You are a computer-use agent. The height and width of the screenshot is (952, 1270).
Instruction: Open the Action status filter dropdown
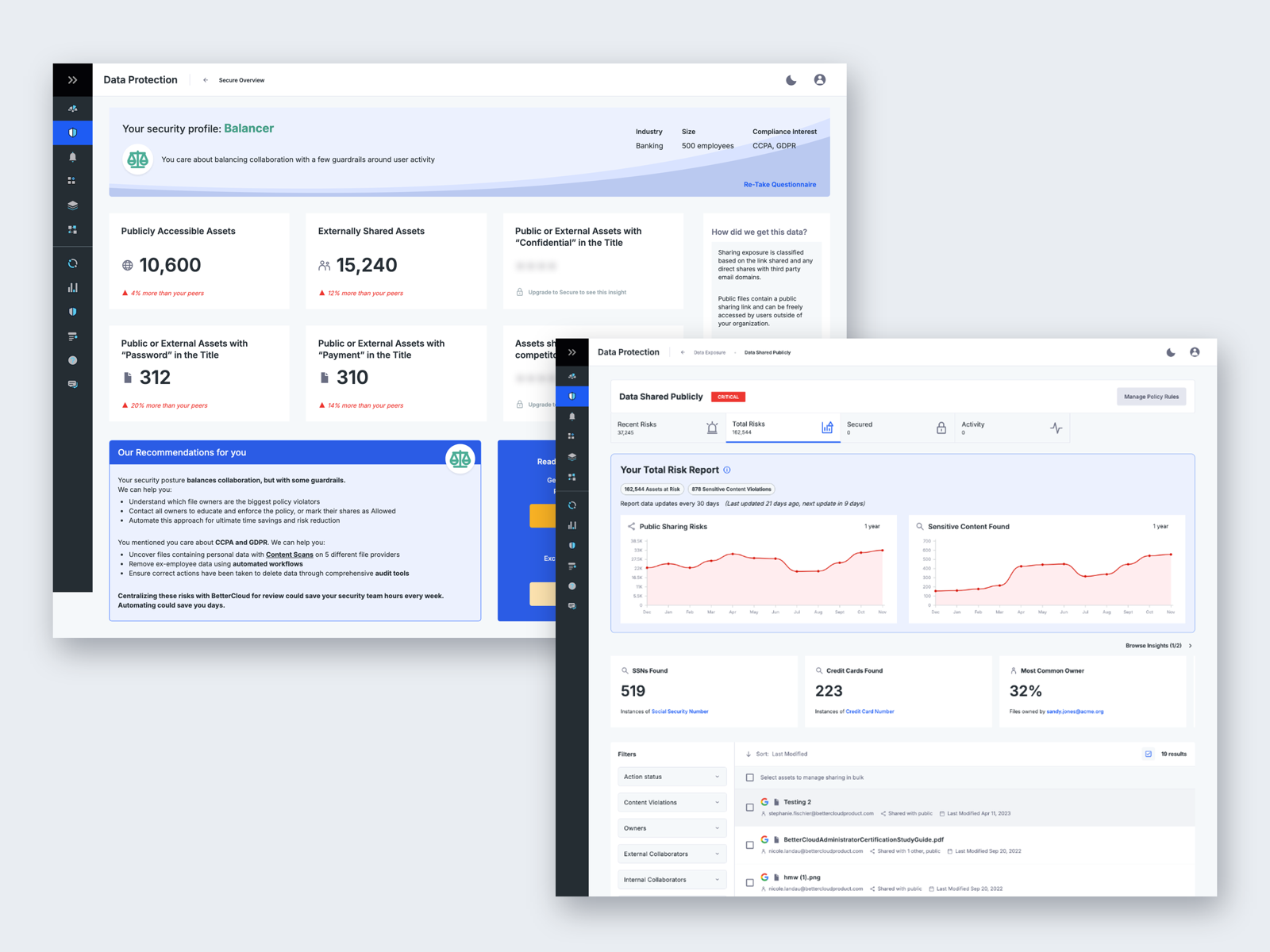point(672,777)
